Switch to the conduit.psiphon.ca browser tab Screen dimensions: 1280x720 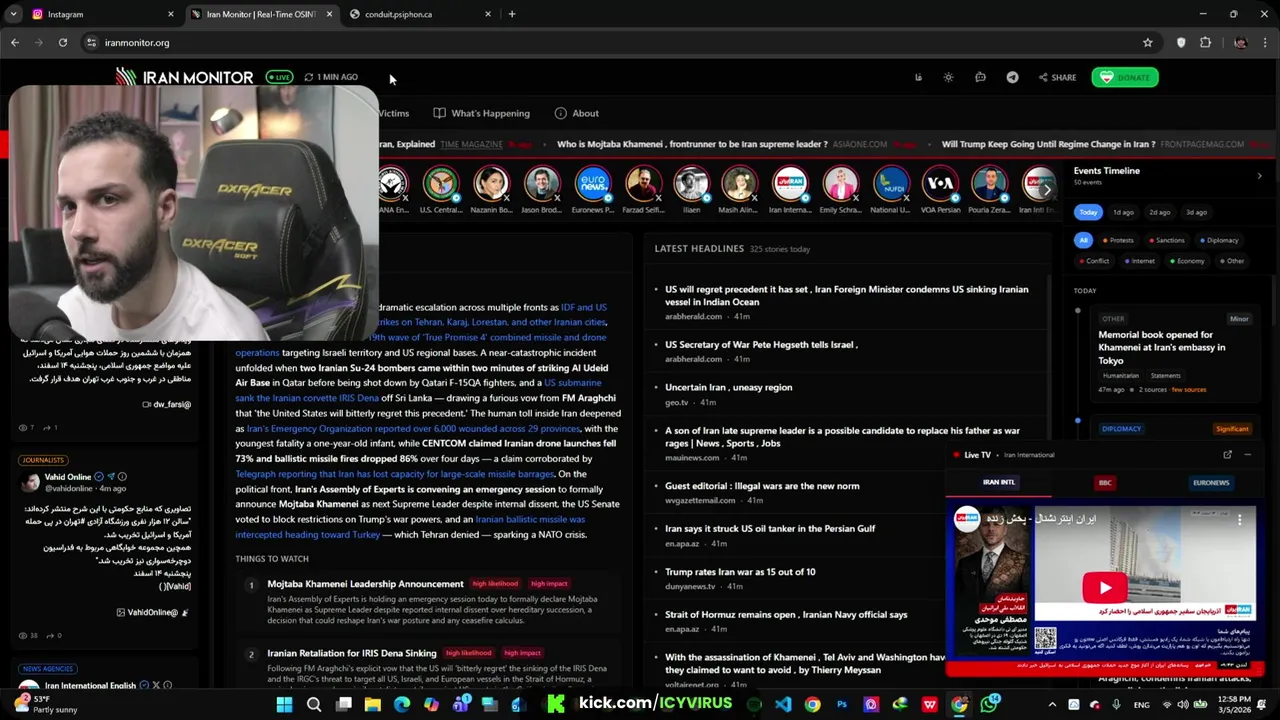420,14
